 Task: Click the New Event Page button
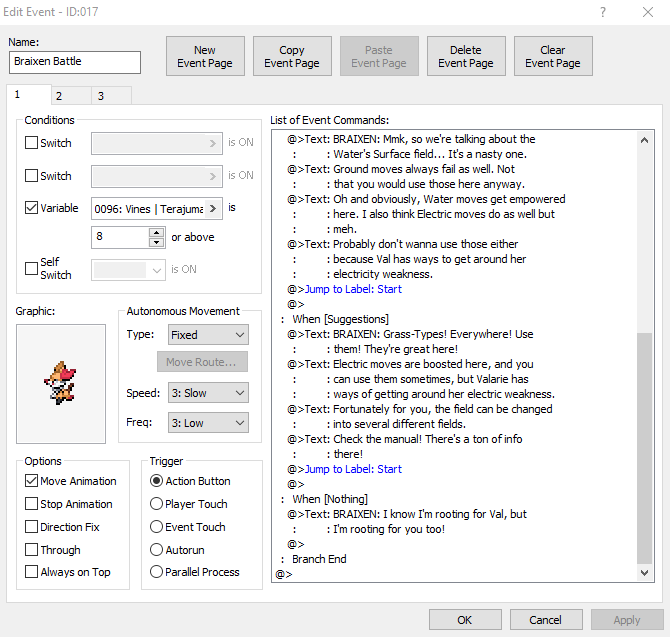(205, 57)
